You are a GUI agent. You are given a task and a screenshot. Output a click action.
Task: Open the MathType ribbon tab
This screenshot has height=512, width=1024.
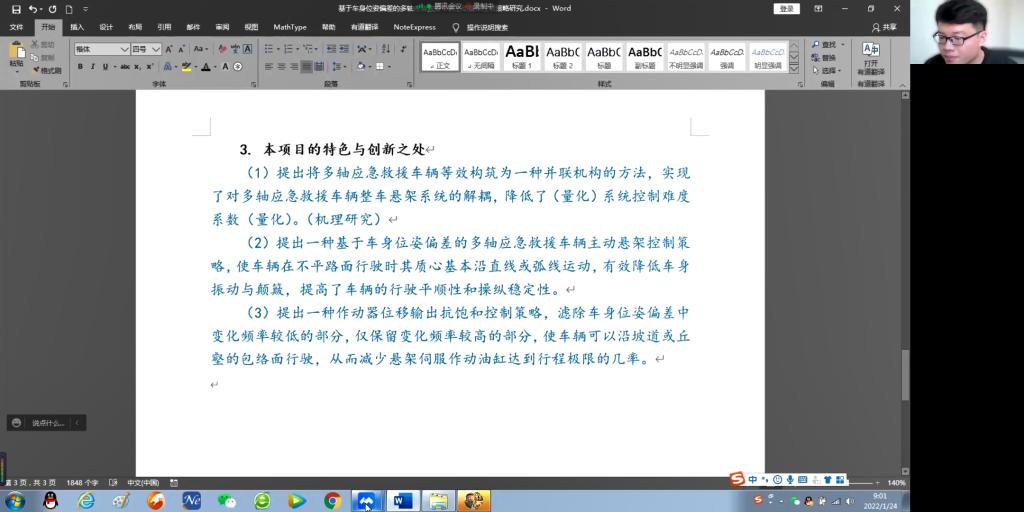point(290,27)
